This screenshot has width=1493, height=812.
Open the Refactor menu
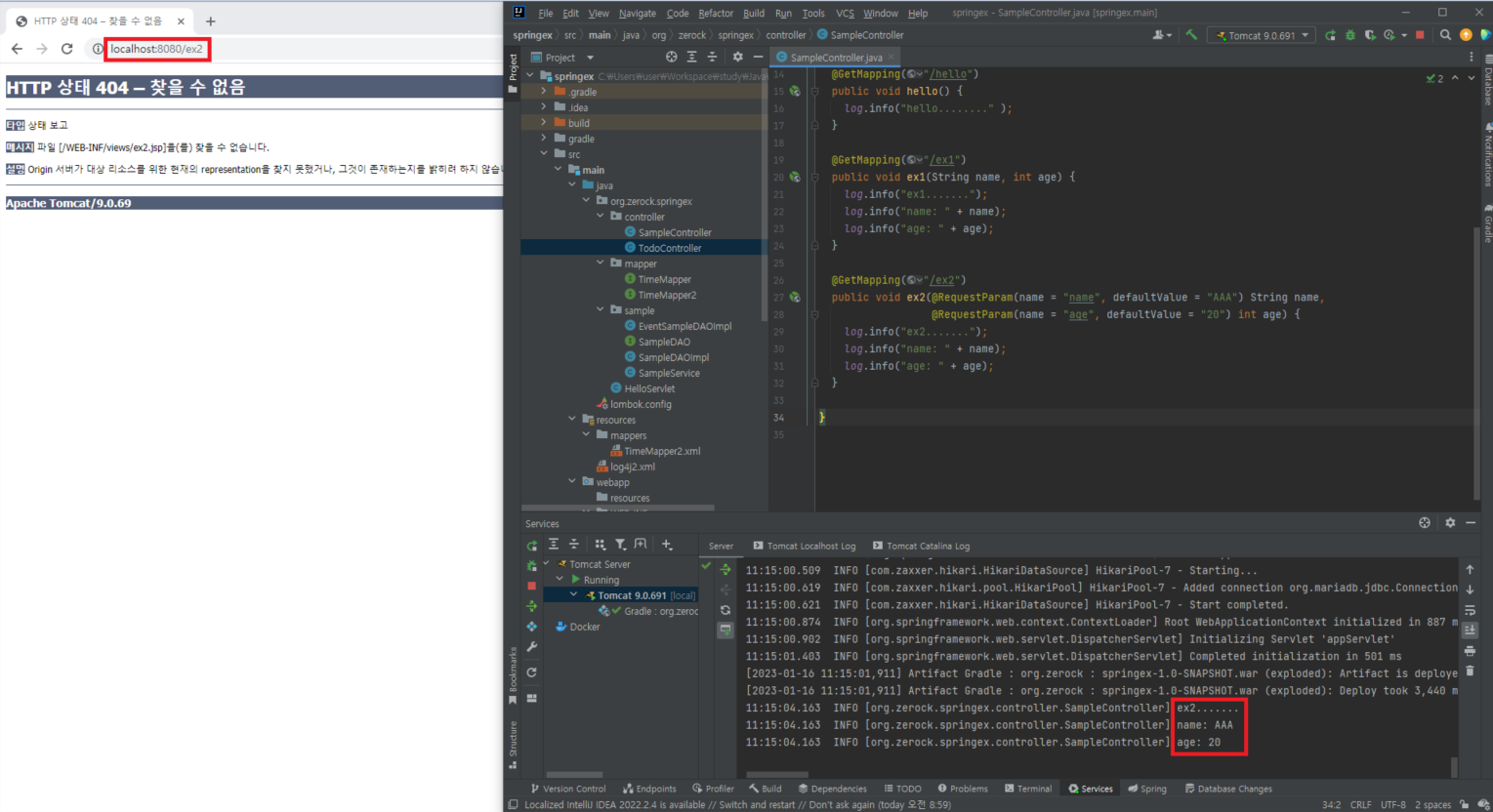click(x=715, y=13)
